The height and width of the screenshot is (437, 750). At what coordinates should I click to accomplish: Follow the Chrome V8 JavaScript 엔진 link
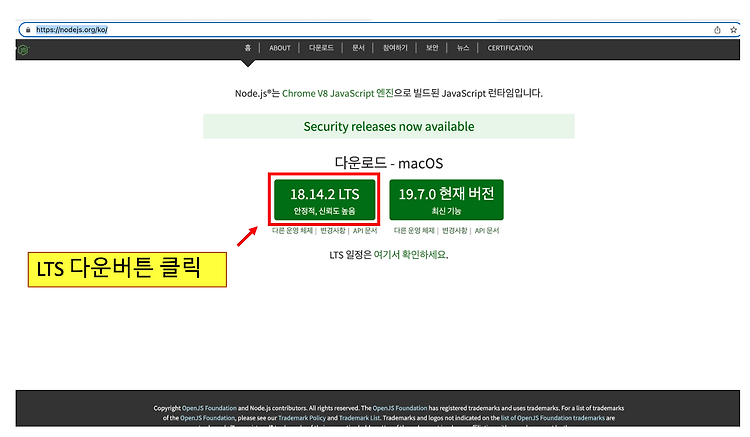[x=338, y=93]
